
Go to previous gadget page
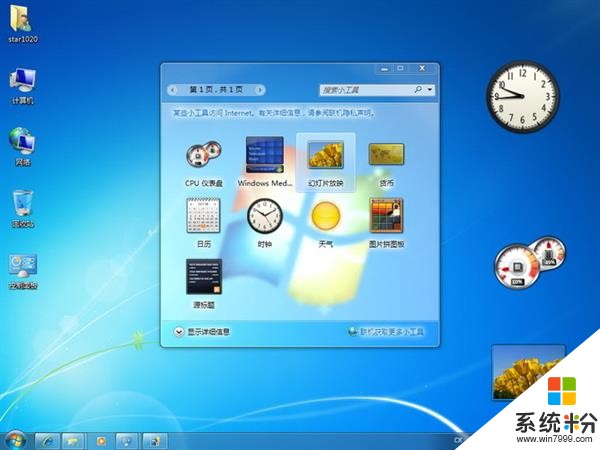click(173, 90)
